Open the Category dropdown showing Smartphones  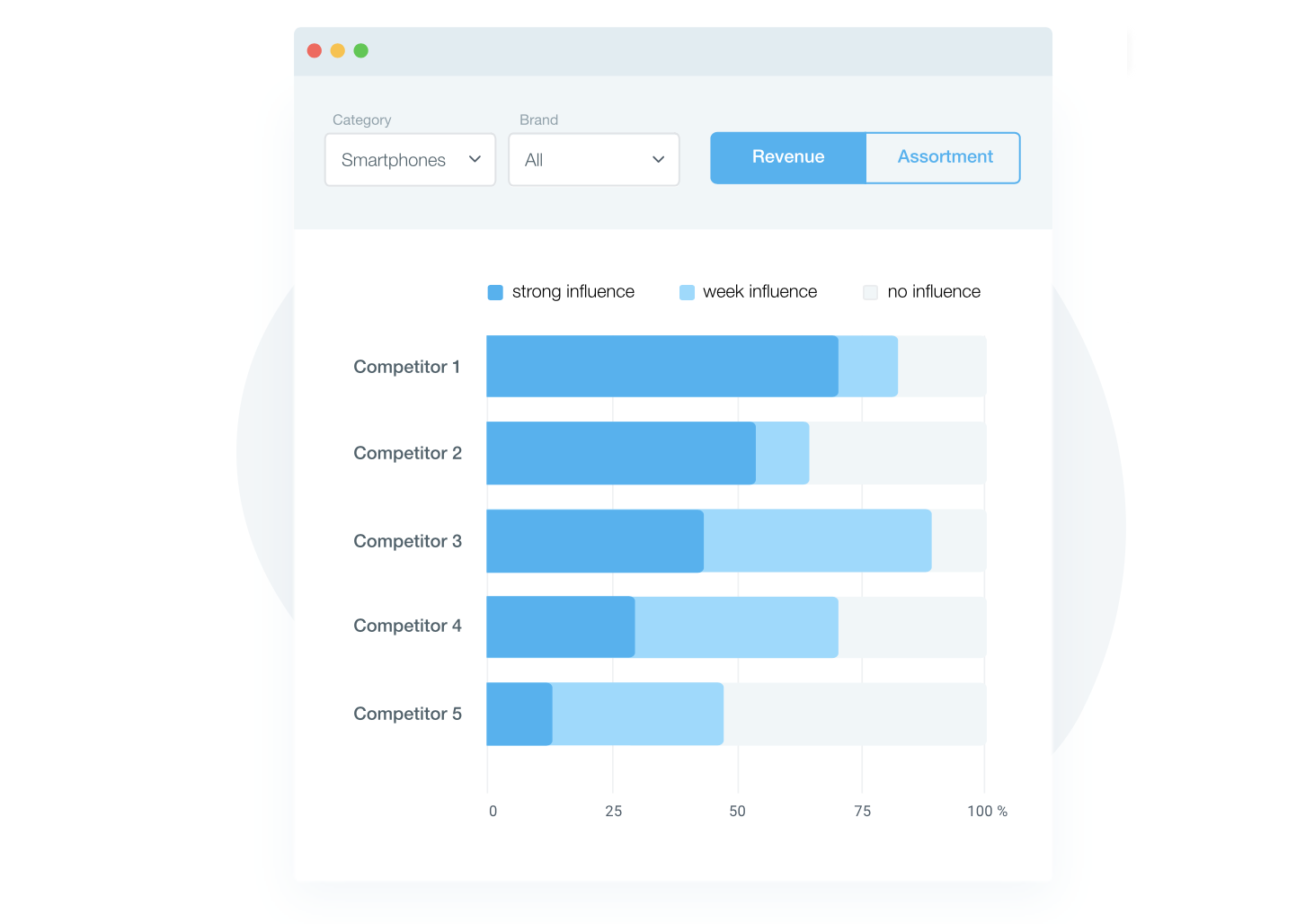410,160
